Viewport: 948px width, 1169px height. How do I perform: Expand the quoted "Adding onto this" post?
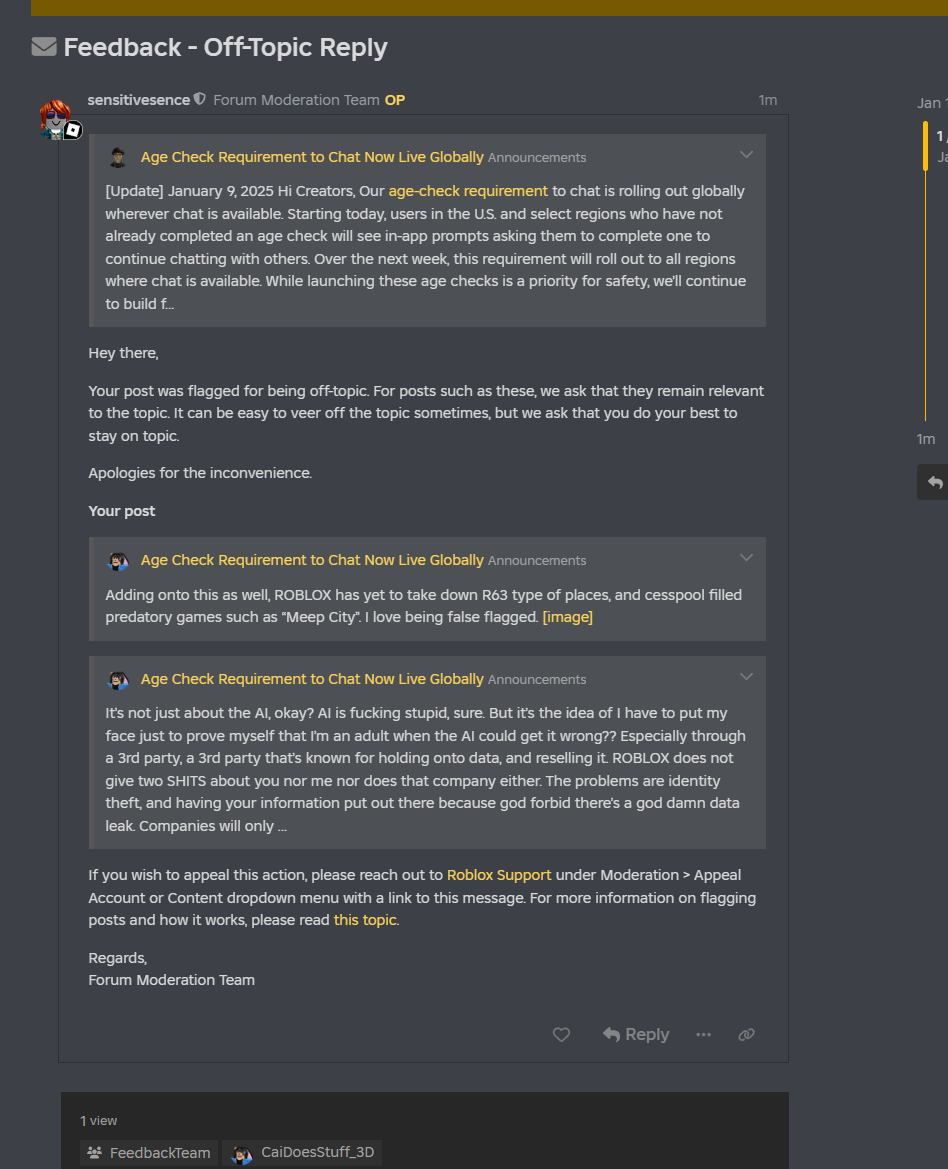pyautogui.click(x=746, y=558)
